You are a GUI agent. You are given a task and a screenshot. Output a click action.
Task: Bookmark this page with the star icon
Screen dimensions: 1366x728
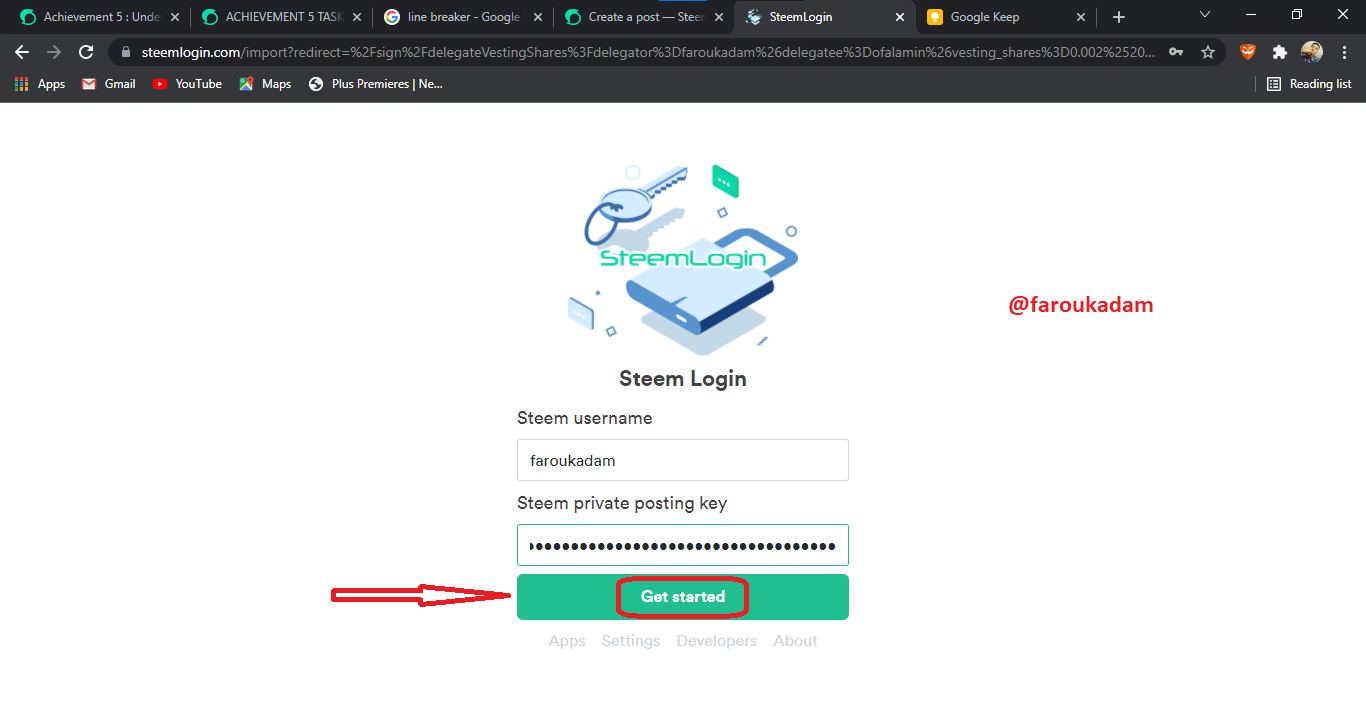click(x=1208, y=52)
